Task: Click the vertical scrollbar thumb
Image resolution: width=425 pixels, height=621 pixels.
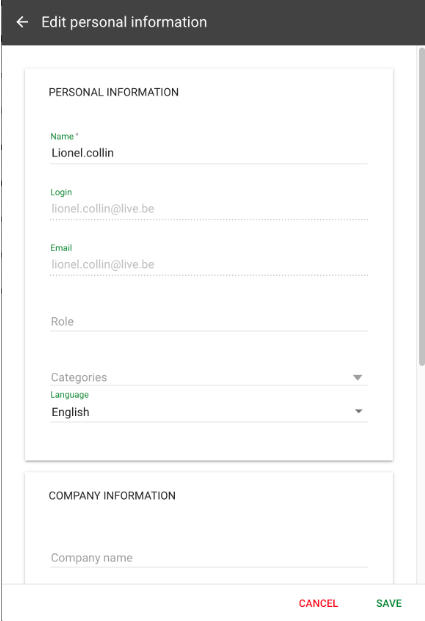Action: coord(421,206)
